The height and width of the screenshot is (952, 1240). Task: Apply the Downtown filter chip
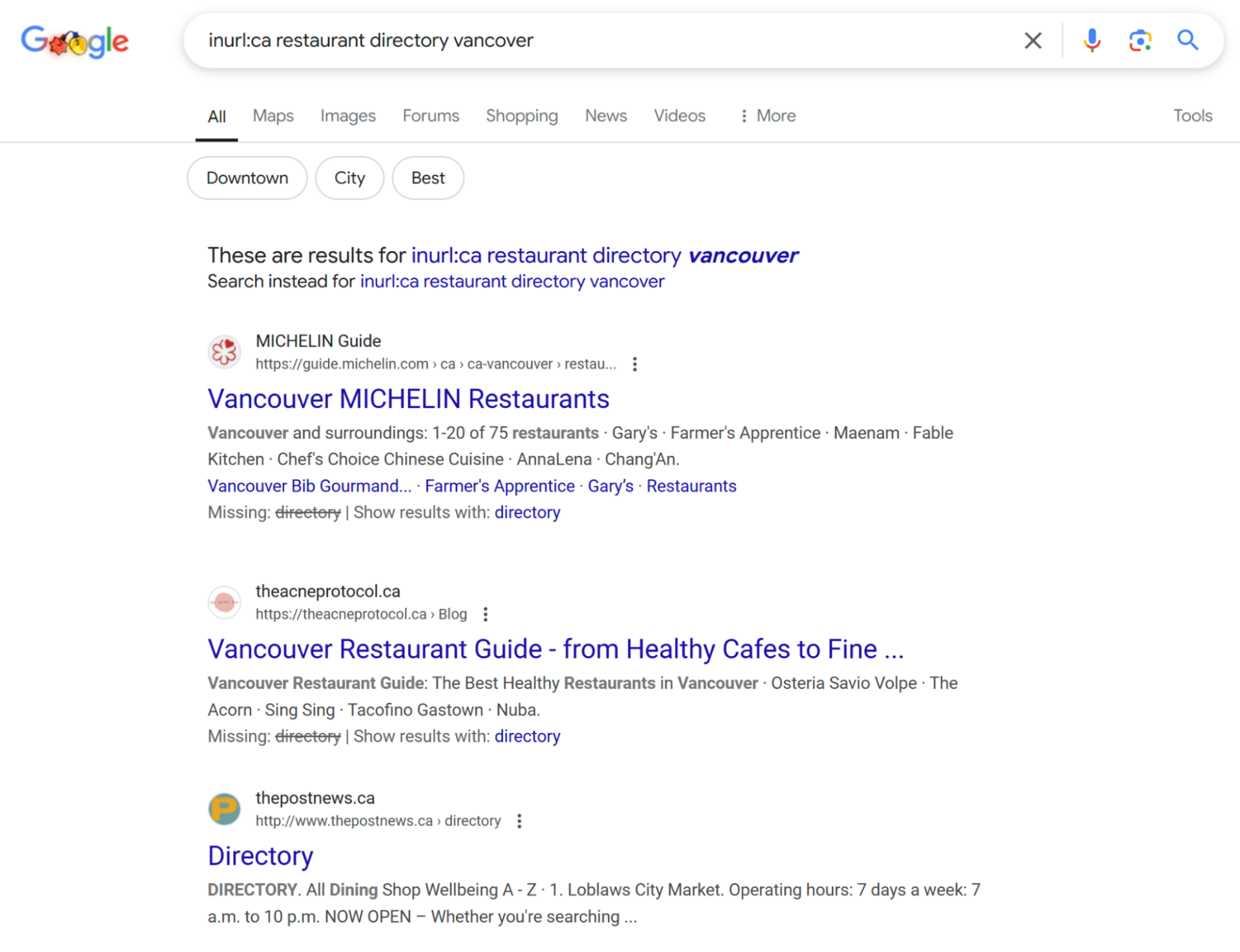pos(247,178)
